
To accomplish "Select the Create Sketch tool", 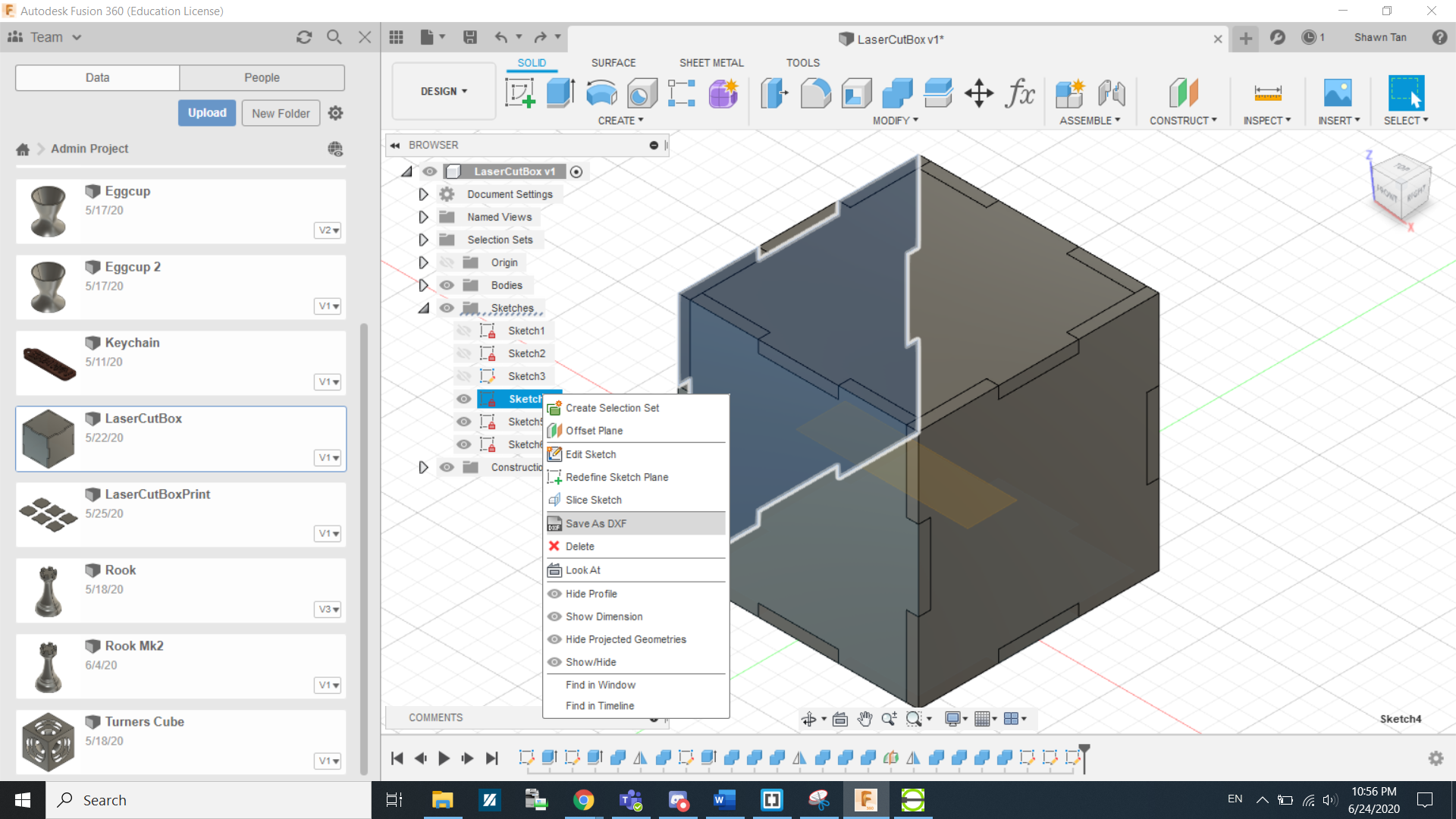I will click(520, 93).
